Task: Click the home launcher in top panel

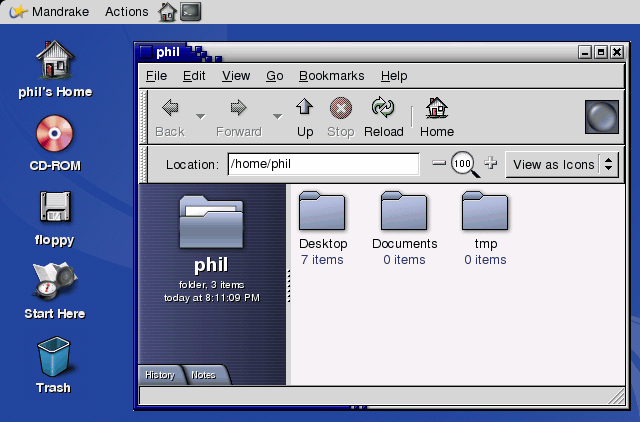Action: tap(168, 11)
